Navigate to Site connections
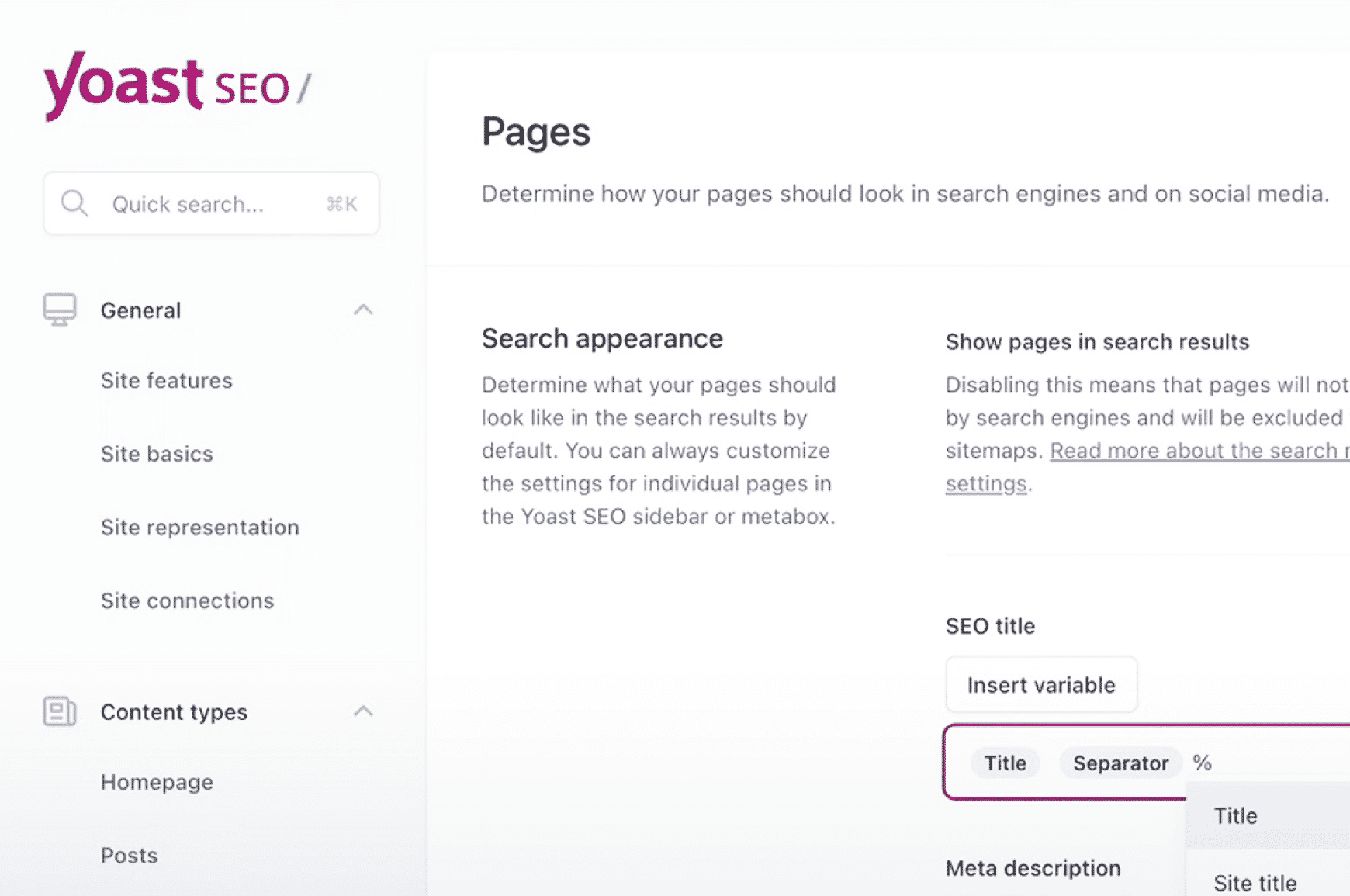The width and height of the screenshot is (1350, 896). coord(187,600)
